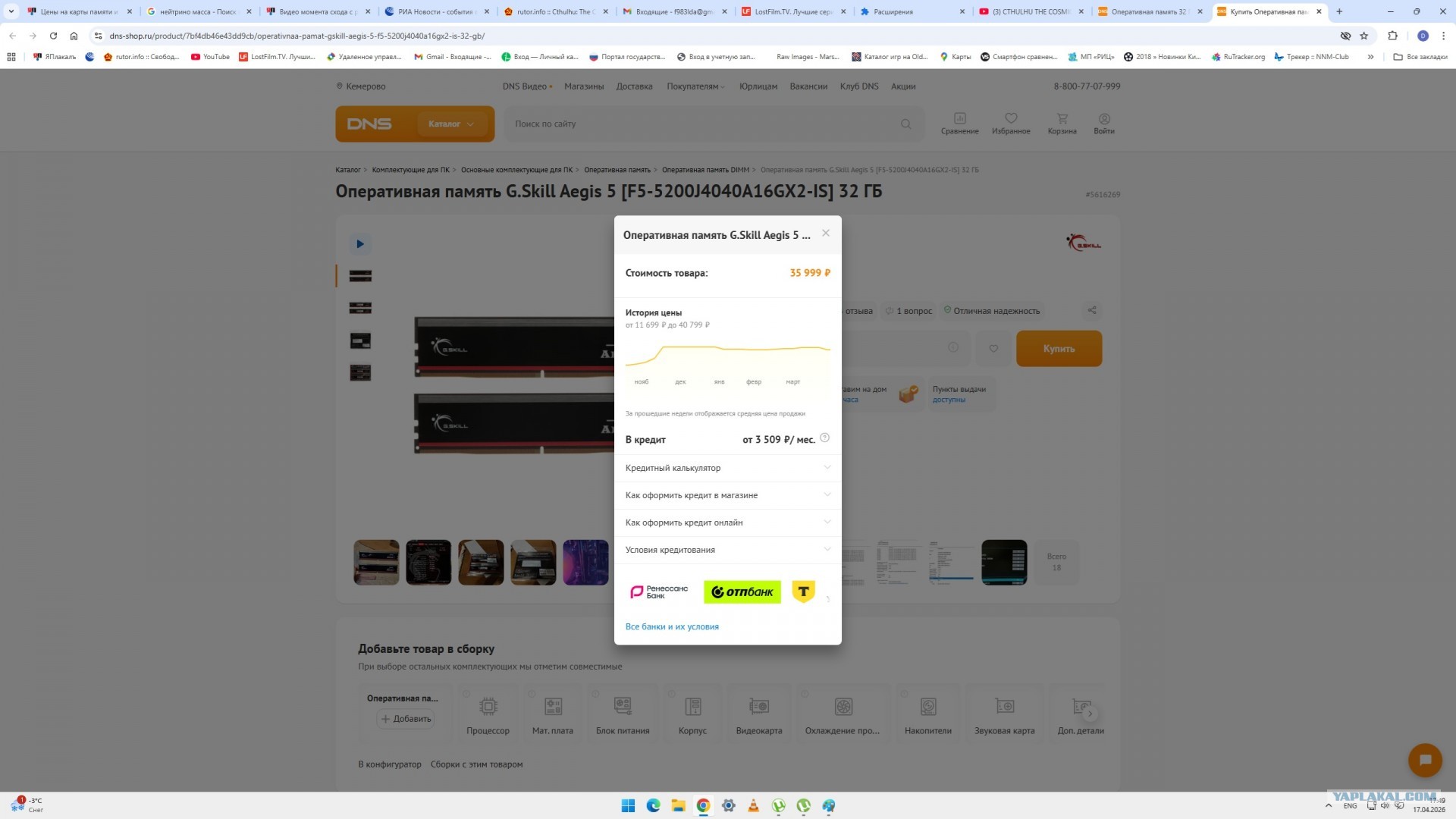Select Звуковая карта build component

1004,714
